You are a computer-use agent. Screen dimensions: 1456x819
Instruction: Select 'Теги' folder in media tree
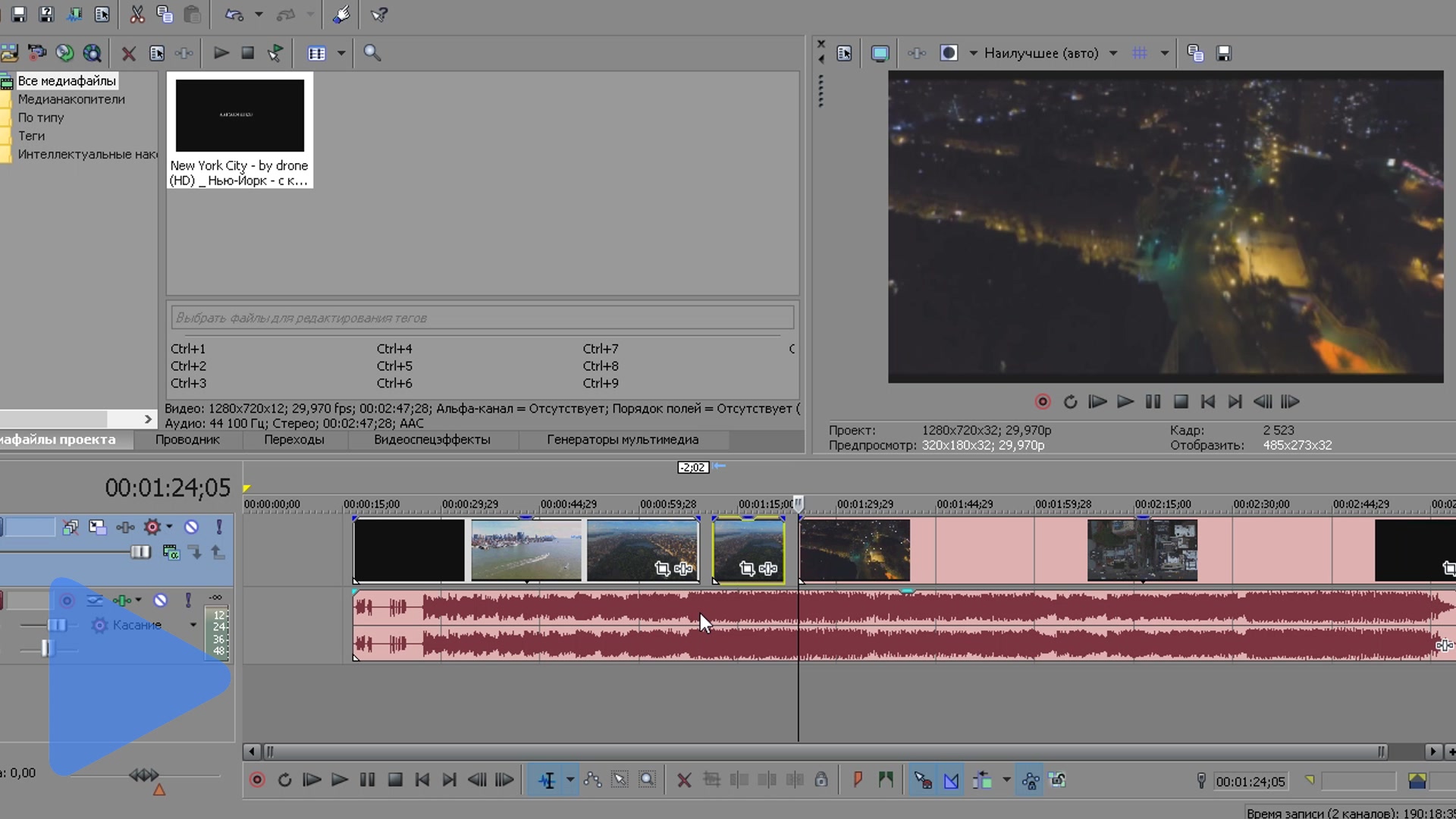31,136
